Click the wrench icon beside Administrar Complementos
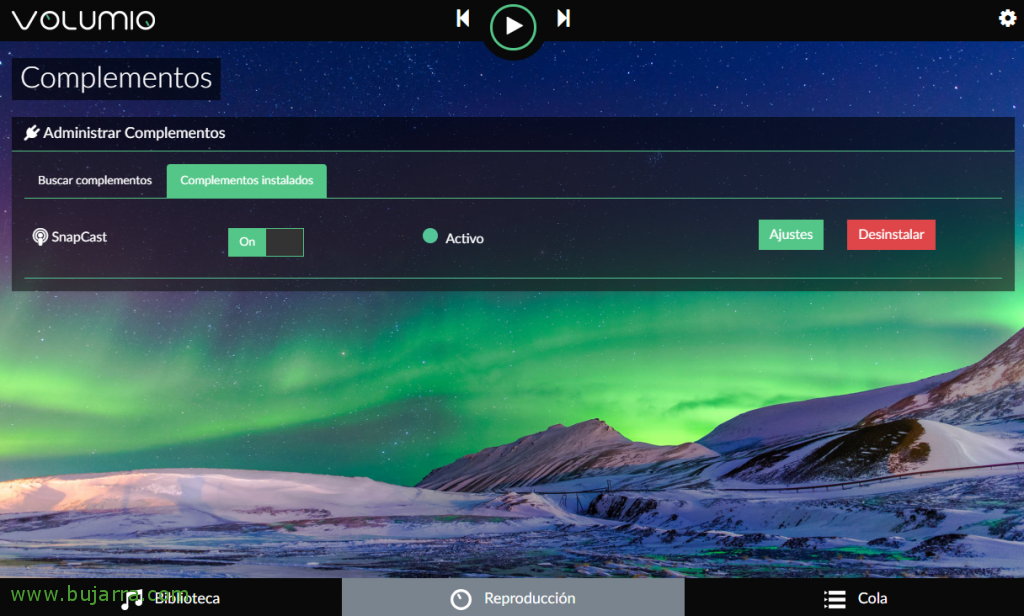1024x616 pixels. (33, 133)
